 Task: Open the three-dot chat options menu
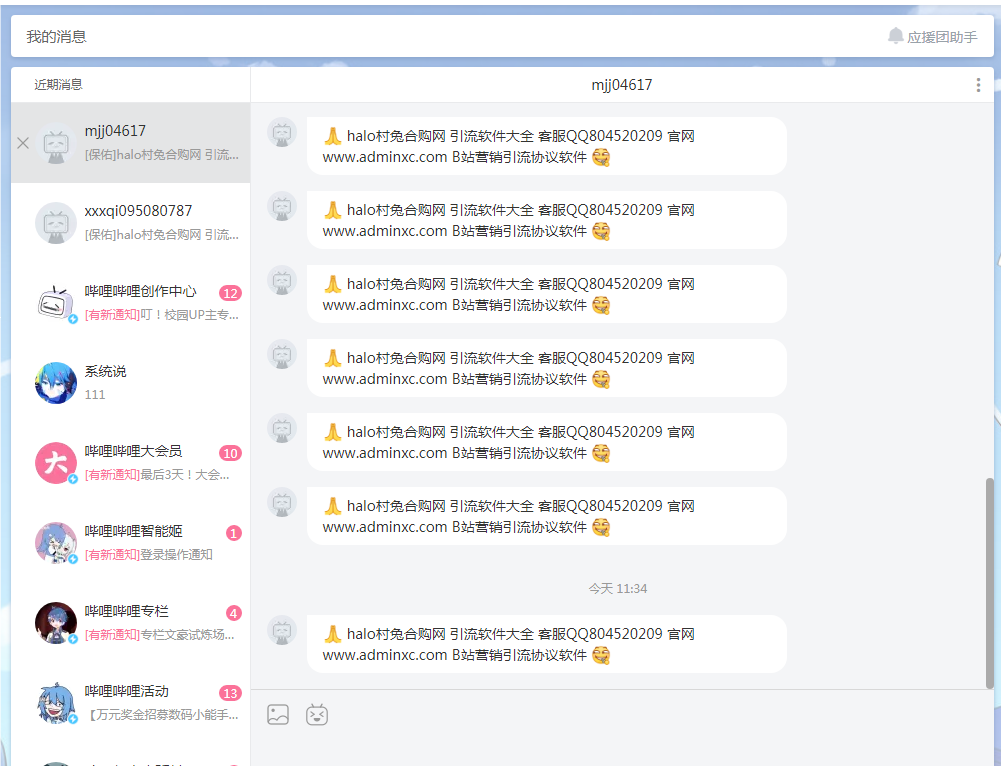[x=977, y=85]
